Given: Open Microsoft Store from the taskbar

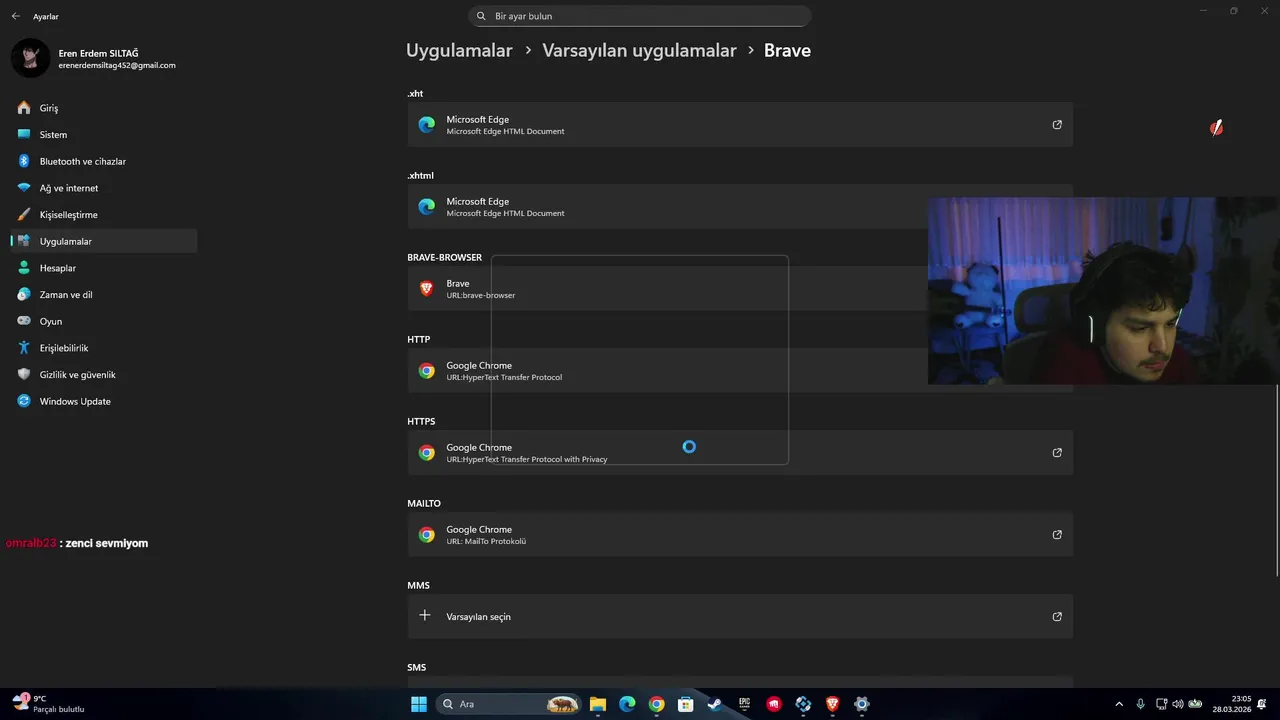Looking at the screenshot, I should 686,704.
